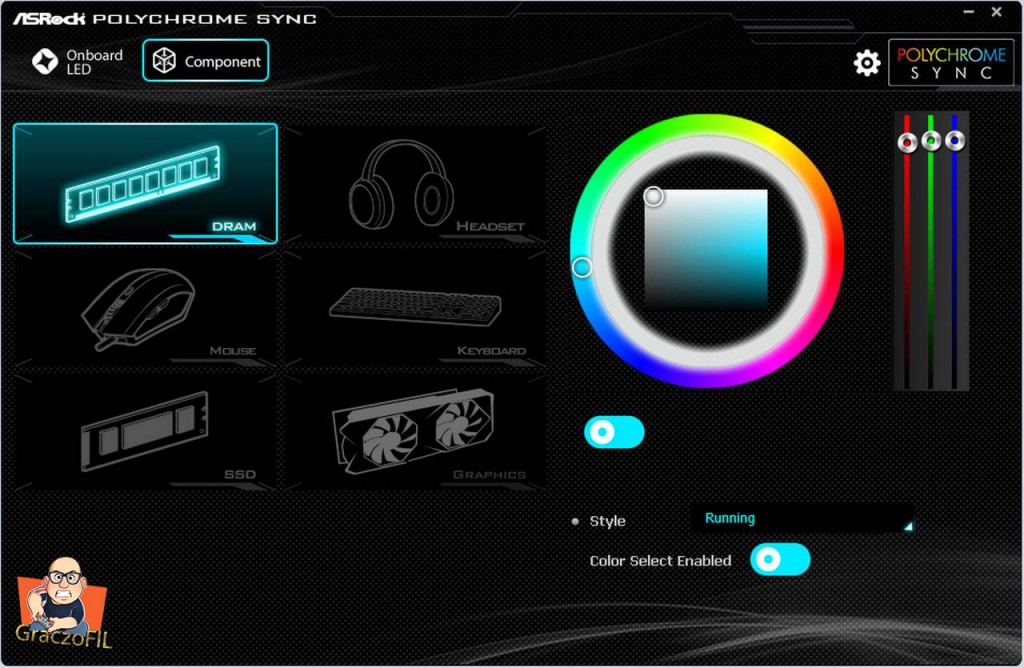This screenshot has height=668, width=1024.
Task: Select the DRAM component tile
Action: (x=145, y=183)
